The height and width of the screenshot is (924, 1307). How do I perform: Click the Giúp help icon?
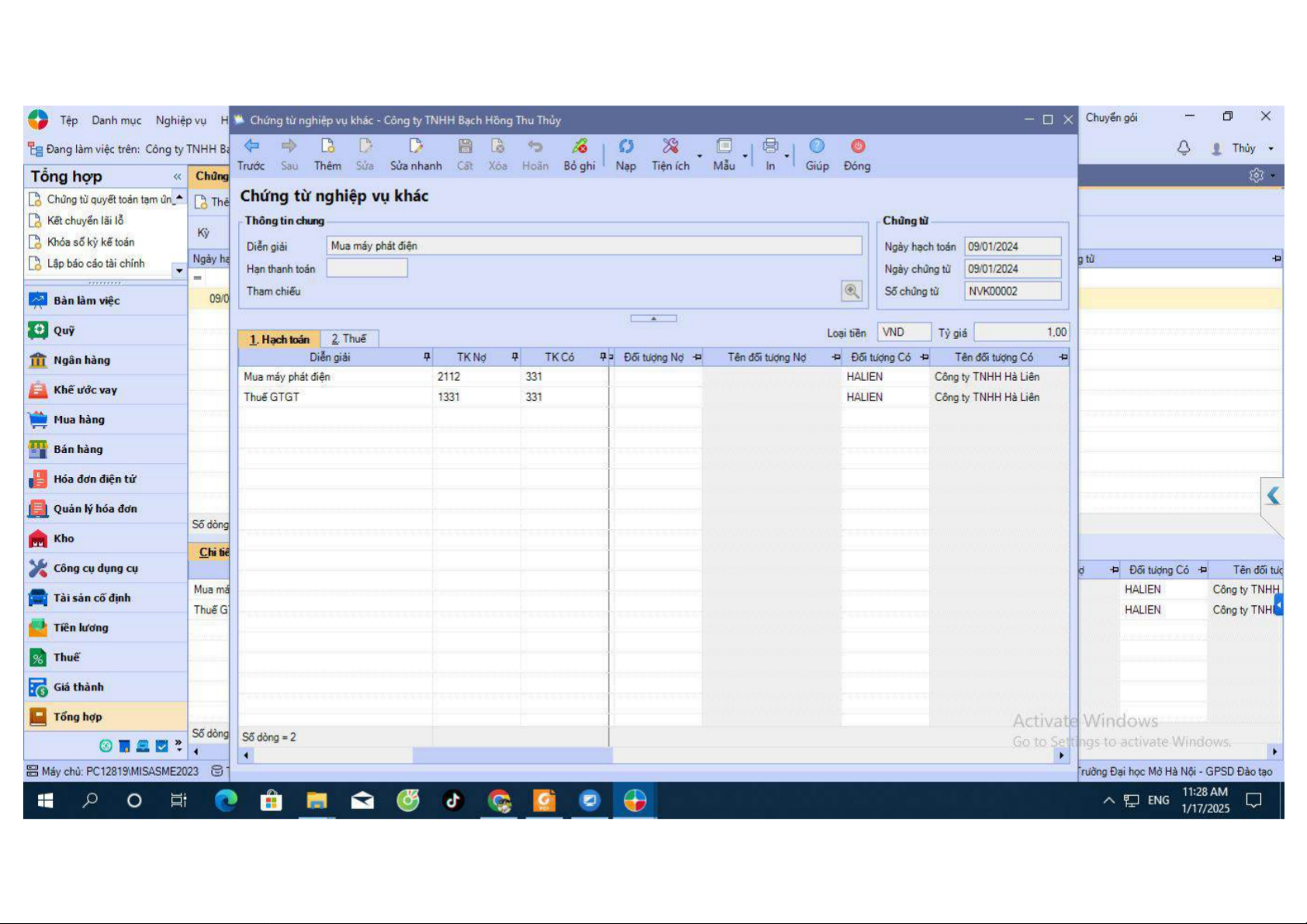pos(817,147)
